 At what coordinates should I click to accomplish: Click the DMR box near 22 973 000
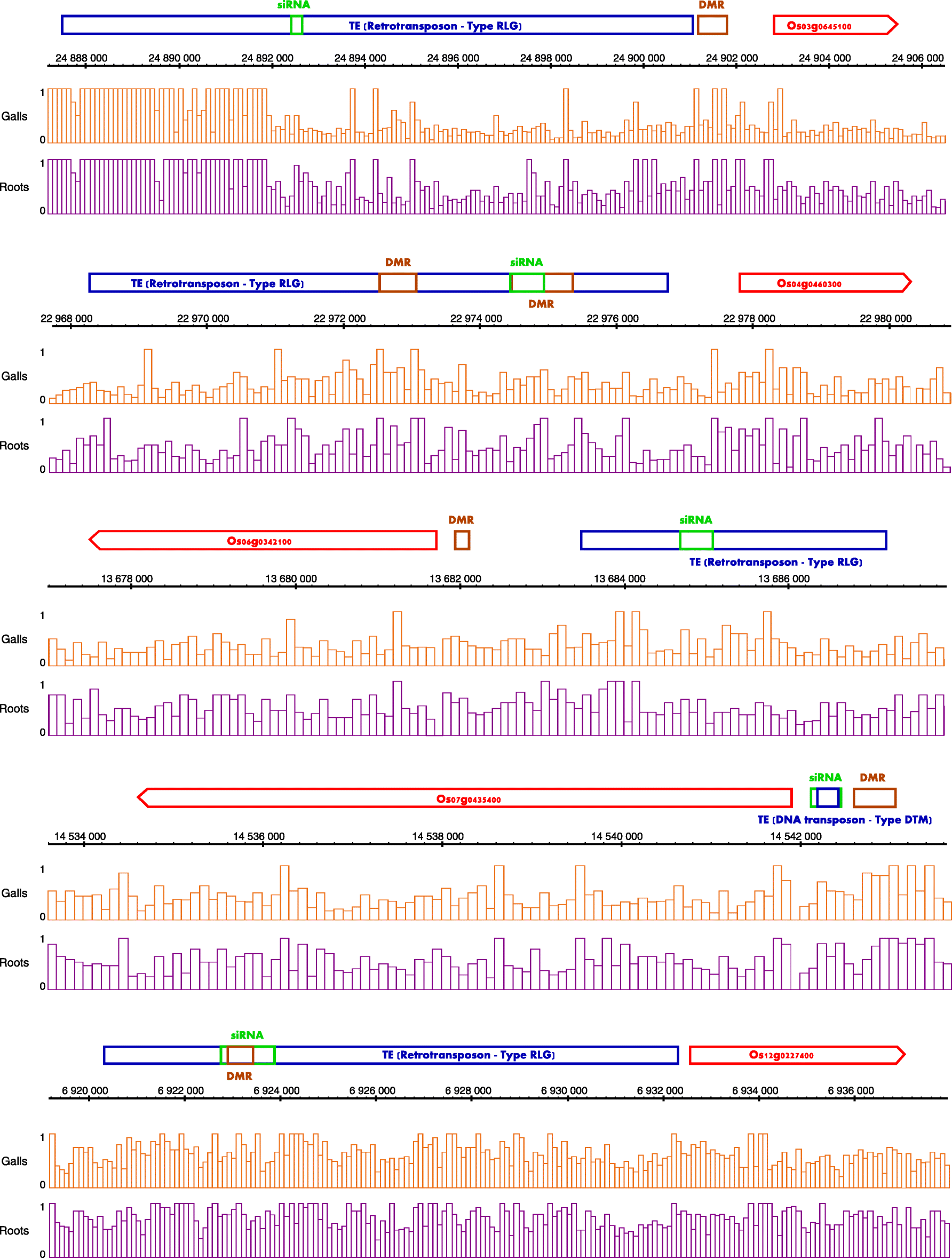(x=398, y=283)
